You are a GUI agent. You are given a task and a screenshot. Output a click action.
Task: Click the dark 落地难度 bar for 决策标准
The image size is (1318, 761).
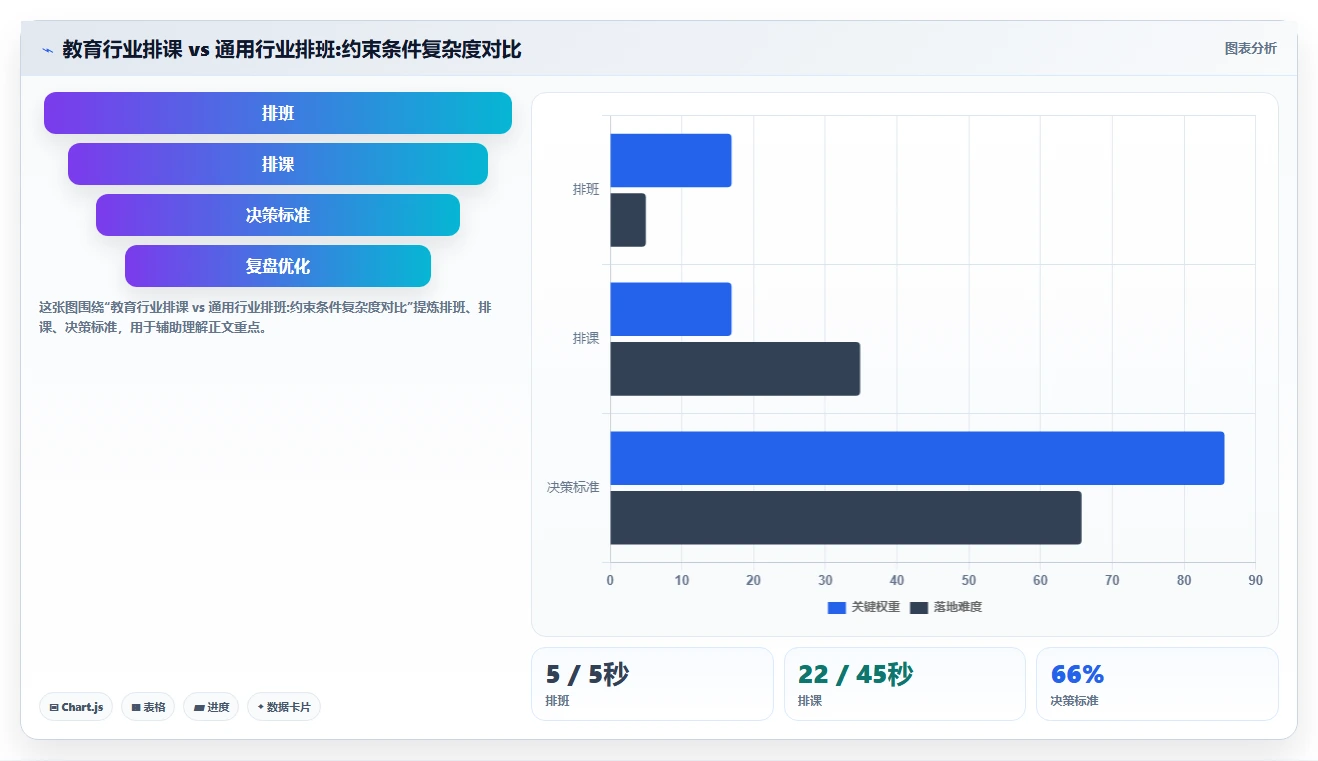click(x=846, y=518)
